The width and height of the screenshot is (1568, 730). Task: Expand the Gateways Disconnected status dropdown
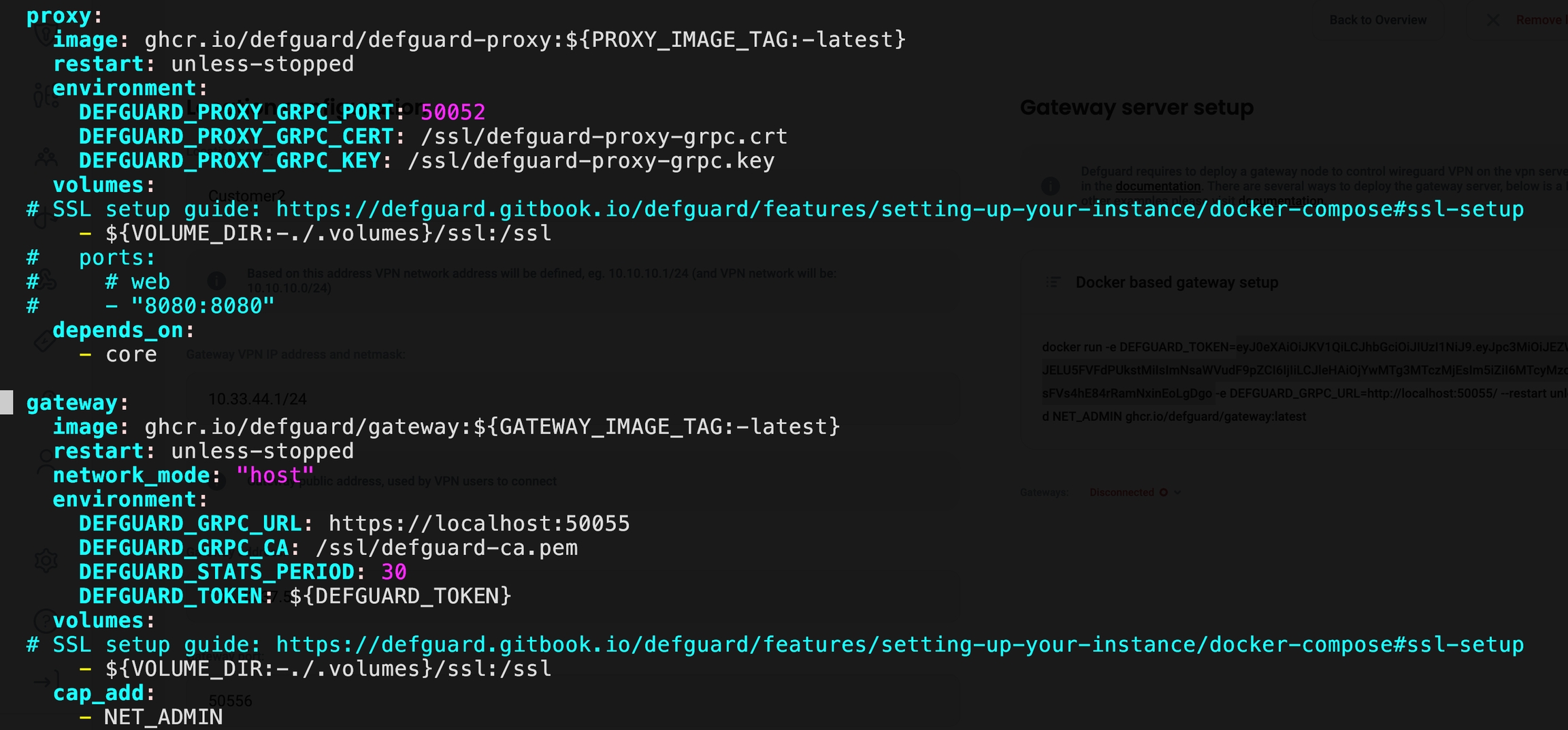pos(1177,492)
